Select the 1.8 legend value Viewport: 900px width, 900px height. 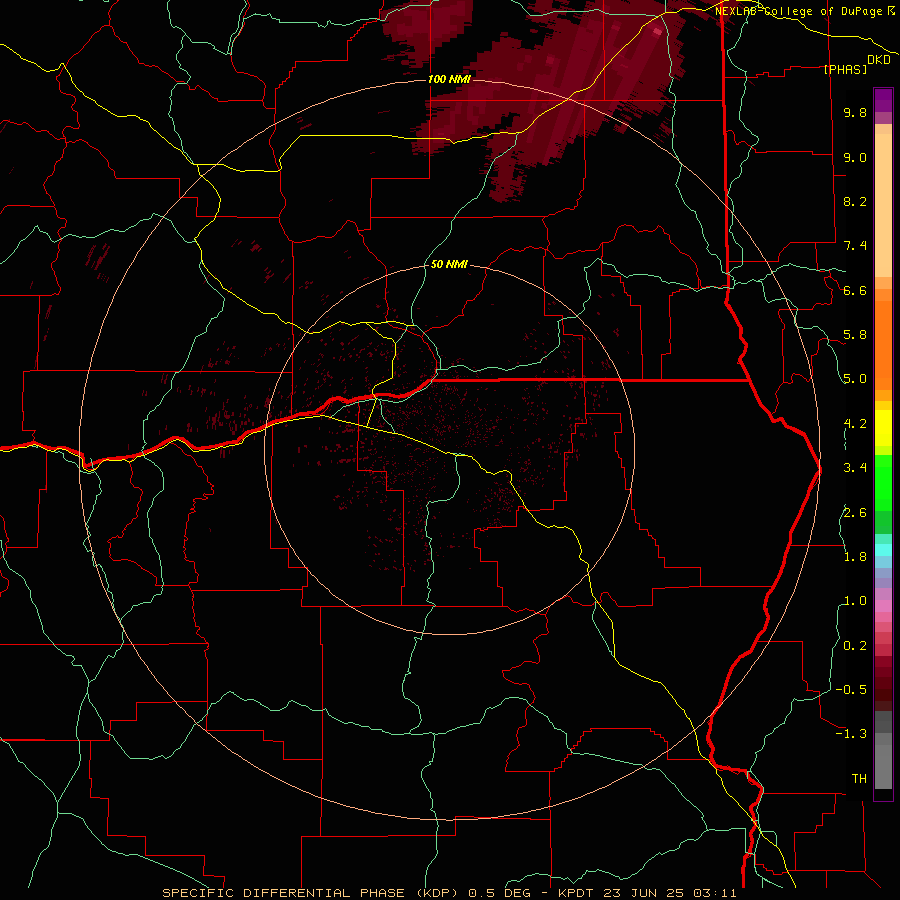[x=855, y=556]
